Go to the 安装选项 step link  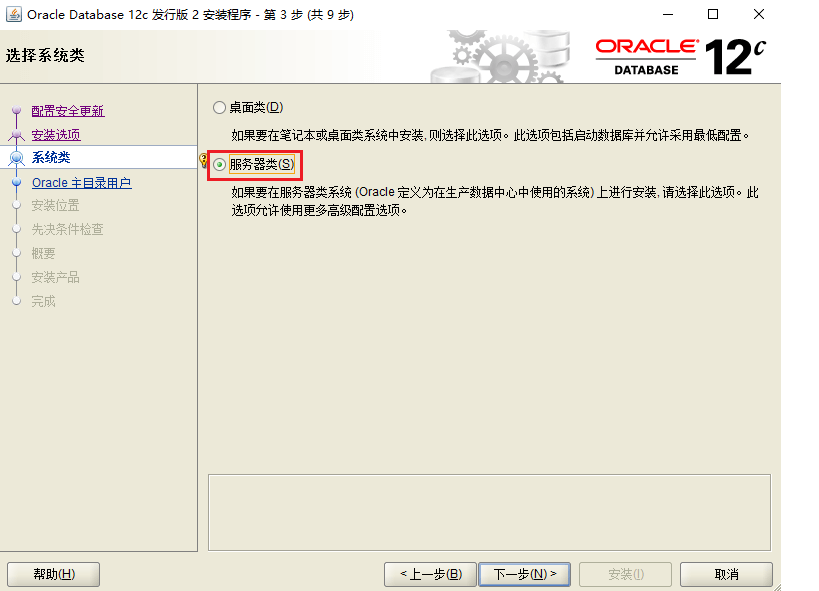(56, 135)
